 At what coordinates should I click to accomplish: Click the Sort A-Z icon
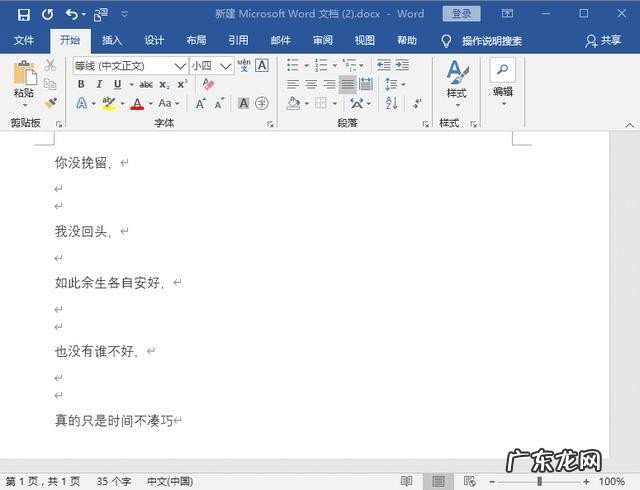(x=391, y=103)
